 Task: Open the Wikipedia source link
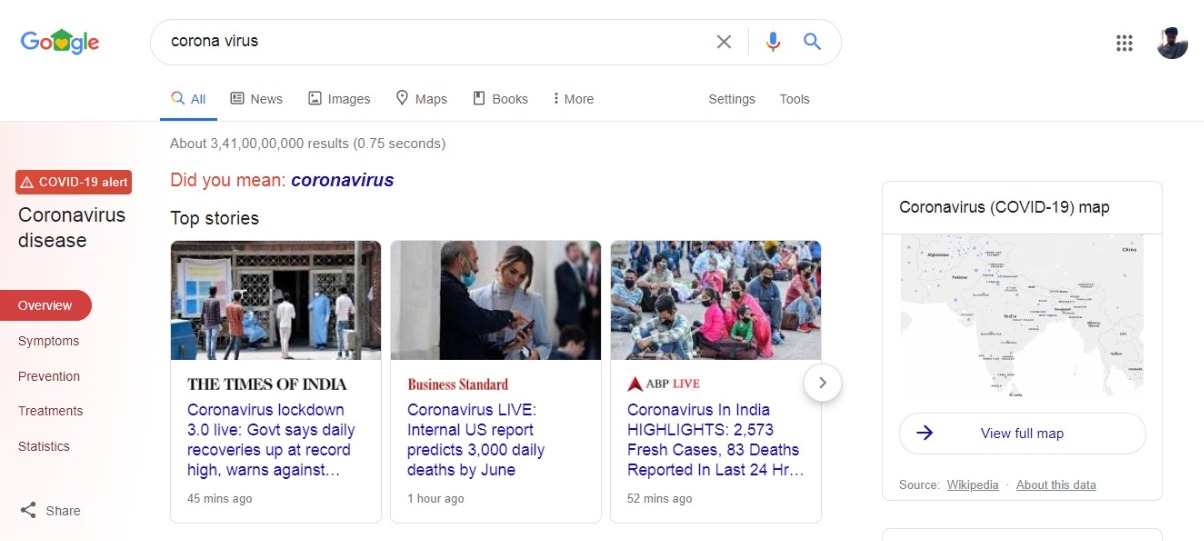click(x=972, y=485)
